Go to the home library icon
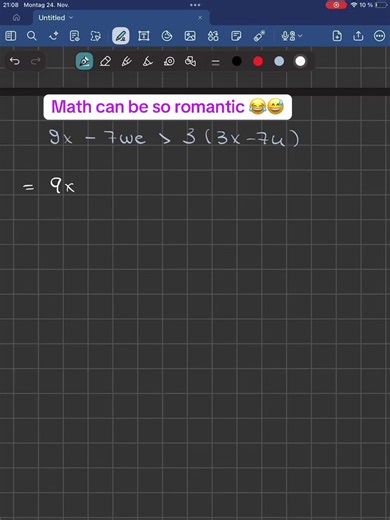 (x=16, y=18)
